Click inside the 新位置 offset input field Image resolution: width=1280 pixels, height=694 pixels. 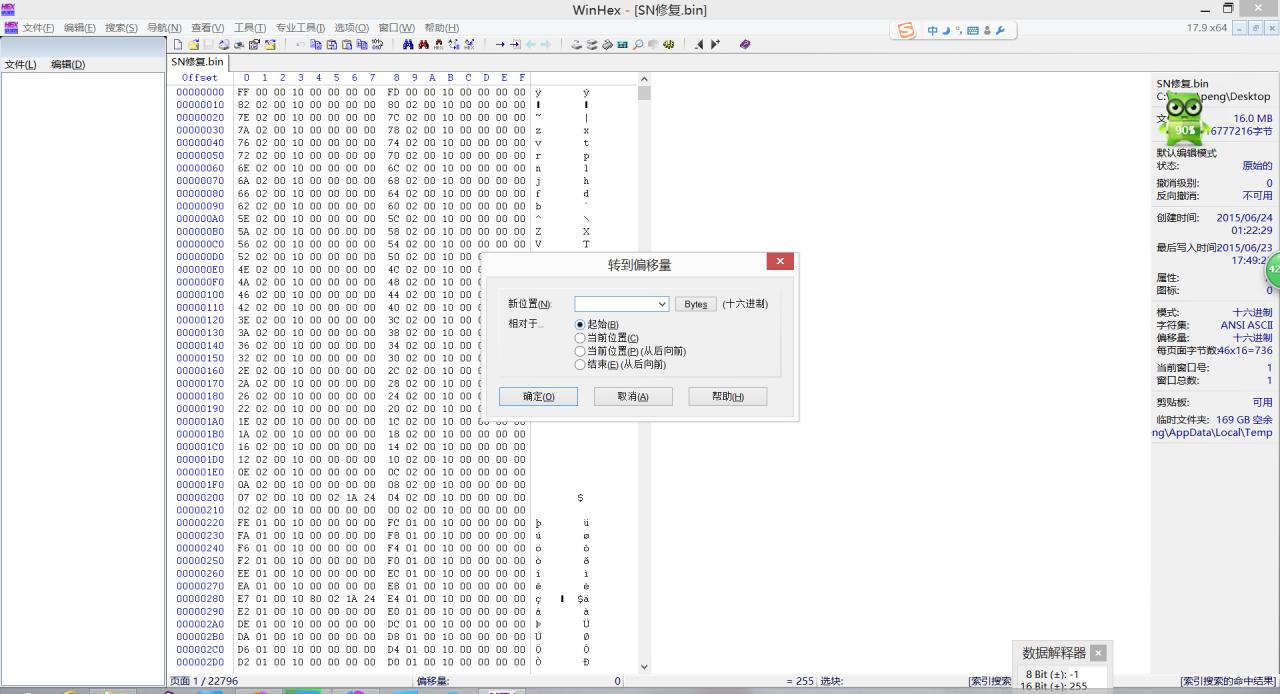pyautogui.click(x=615, y=304)
